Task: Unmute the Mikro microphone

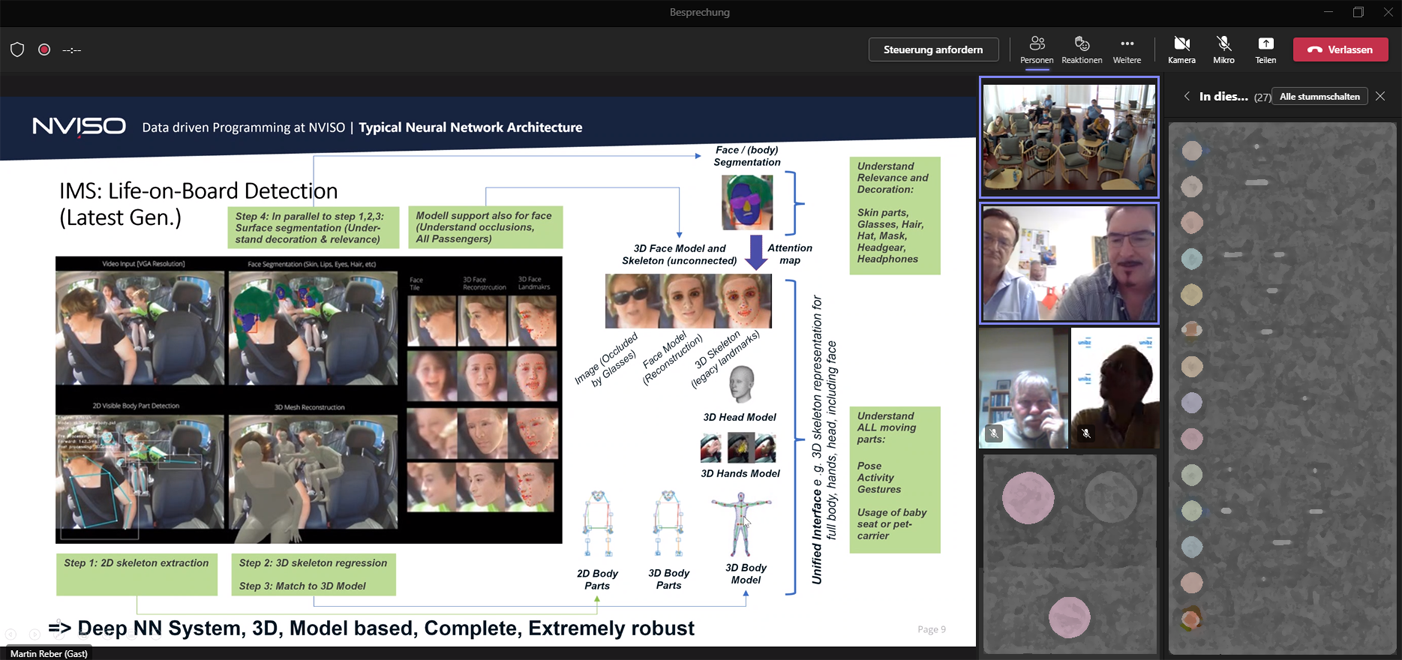Action: click(1223, 49)
